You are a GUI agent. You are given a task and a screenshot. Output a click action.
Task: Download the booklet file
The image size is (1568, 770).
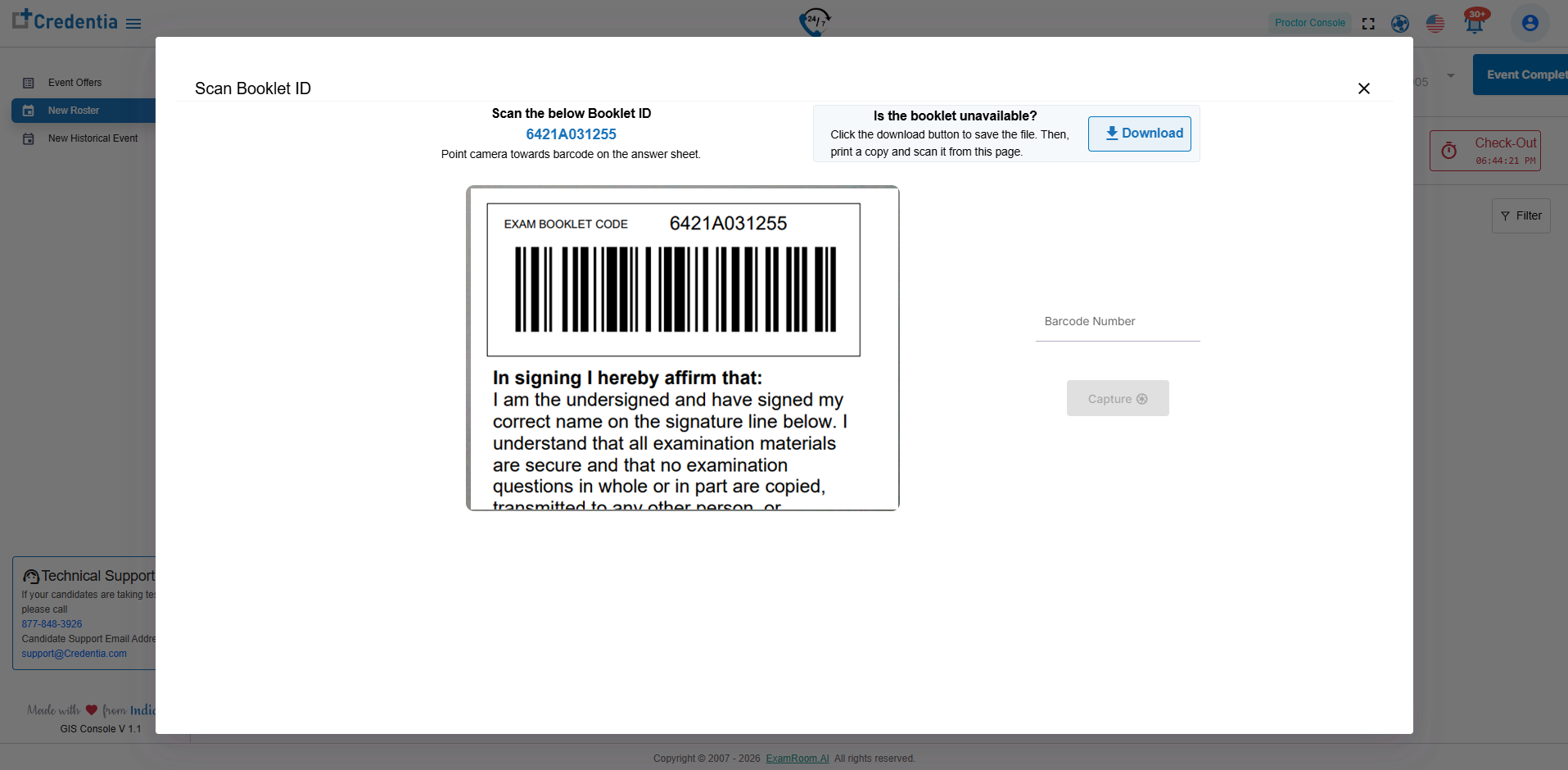1139,134
